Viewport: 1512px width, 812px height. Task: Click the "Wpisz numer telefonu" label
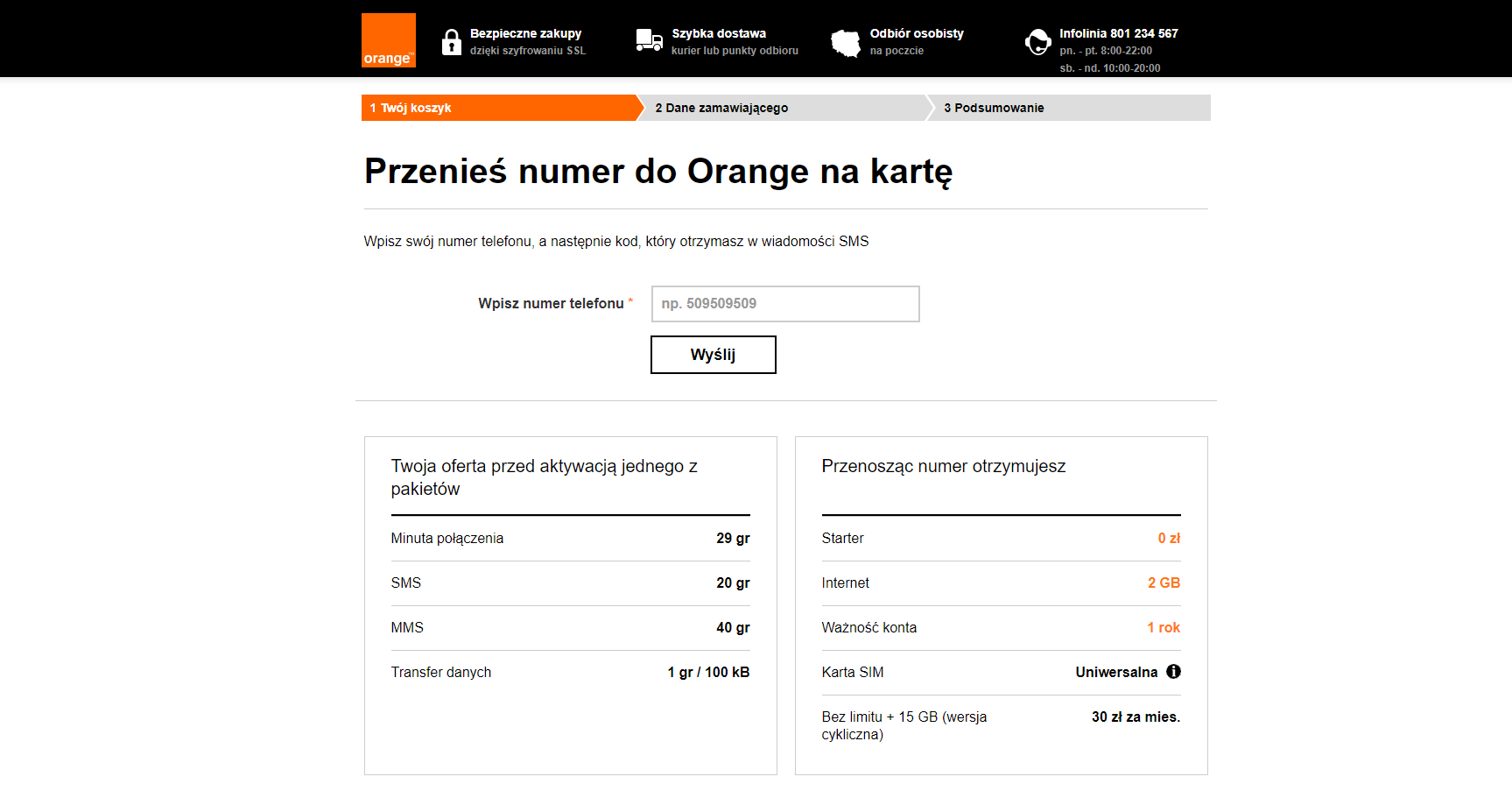tap(551, 304)
